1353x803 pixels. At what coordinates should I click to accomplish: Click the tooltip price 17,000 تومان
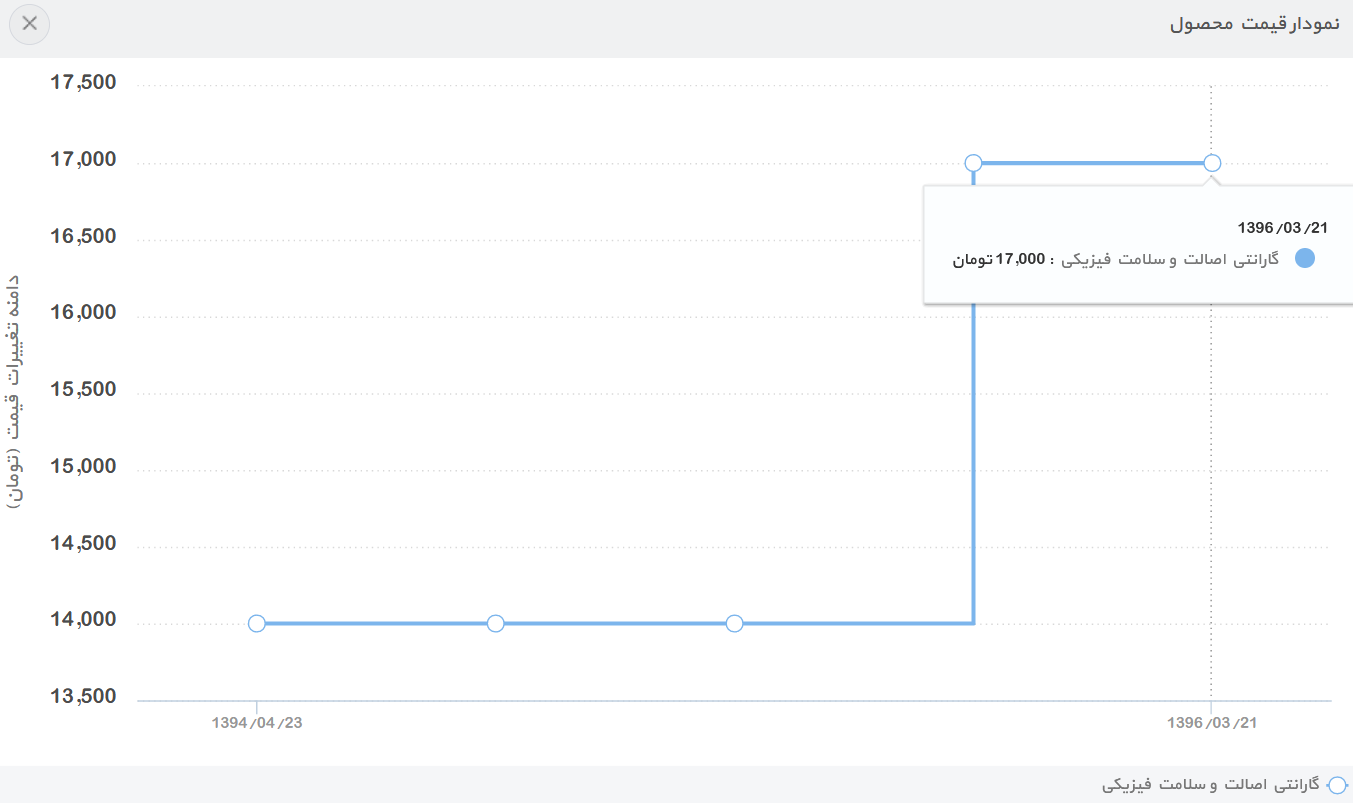(999, 259)
